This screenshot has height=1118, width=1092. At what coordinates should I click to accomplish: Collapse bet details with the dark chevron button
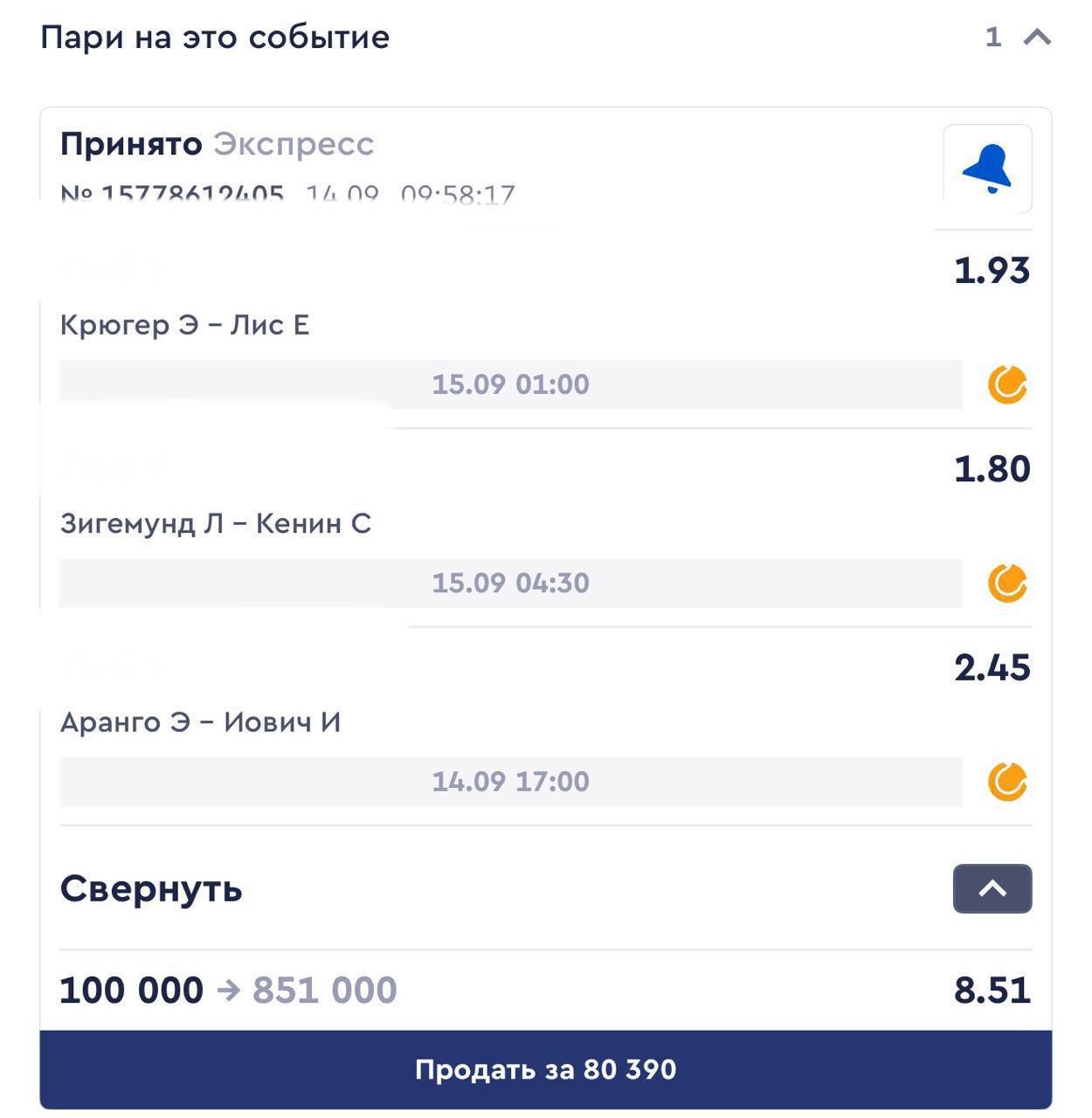[x=992, y=888]
